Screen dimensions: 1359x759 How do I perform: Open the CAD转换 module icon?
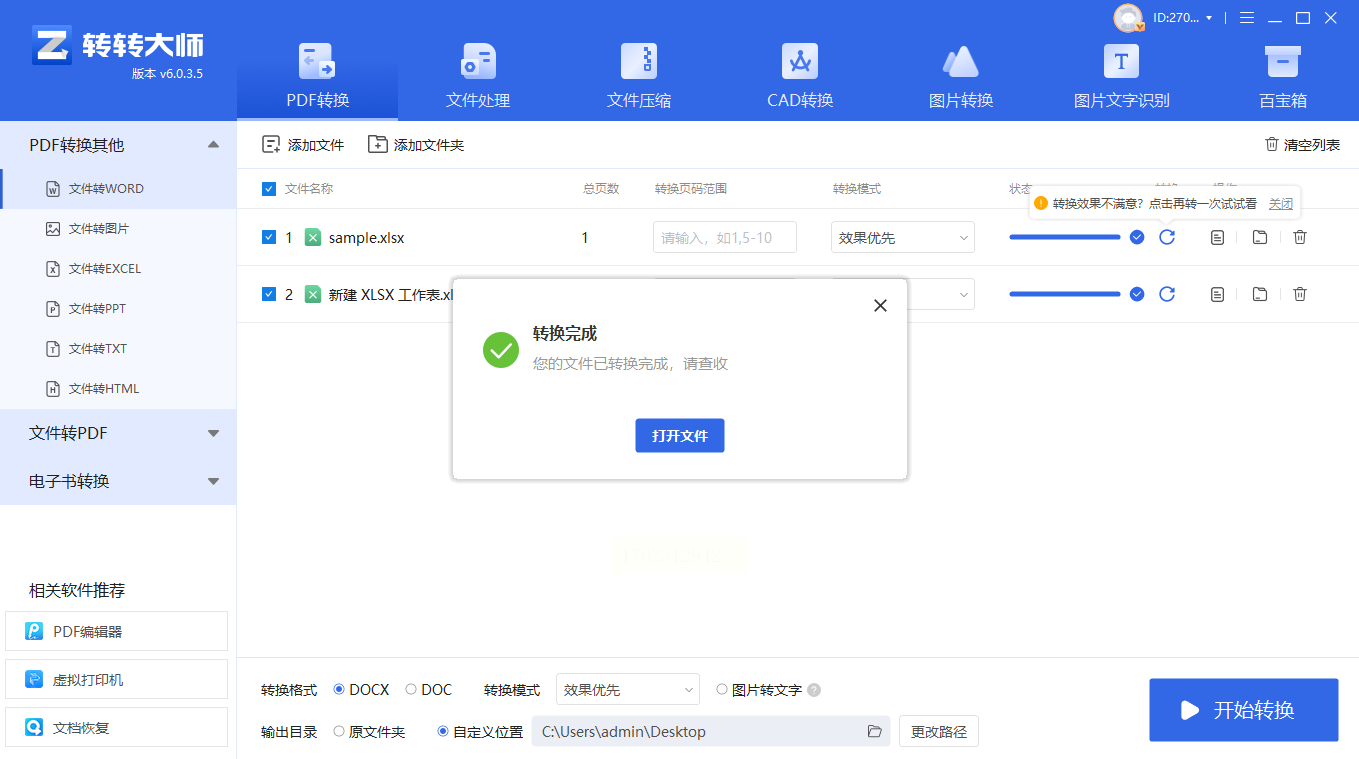[x=800, y=61]
